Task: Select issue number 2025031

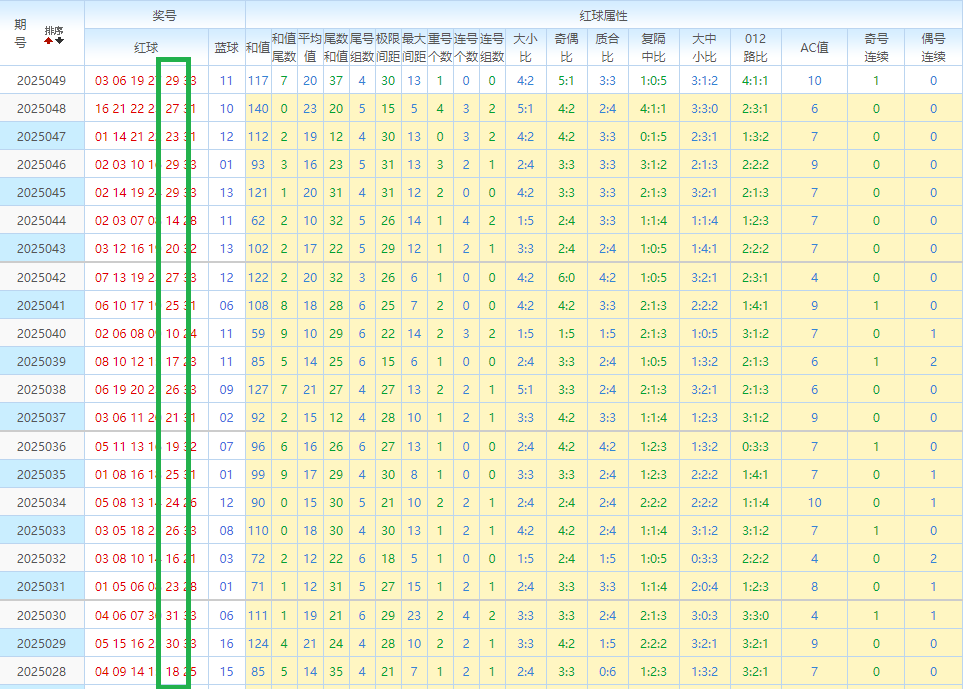Action: tap(41, 586)
